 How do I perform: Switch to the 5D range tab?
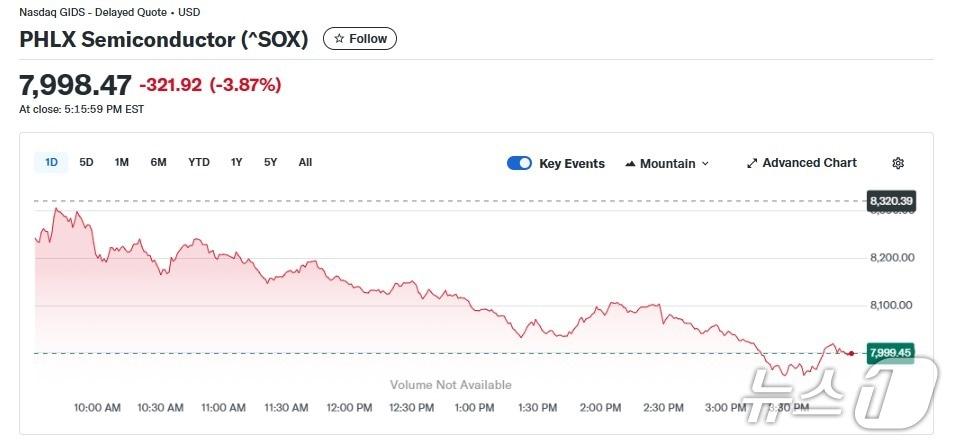(86, 162)
